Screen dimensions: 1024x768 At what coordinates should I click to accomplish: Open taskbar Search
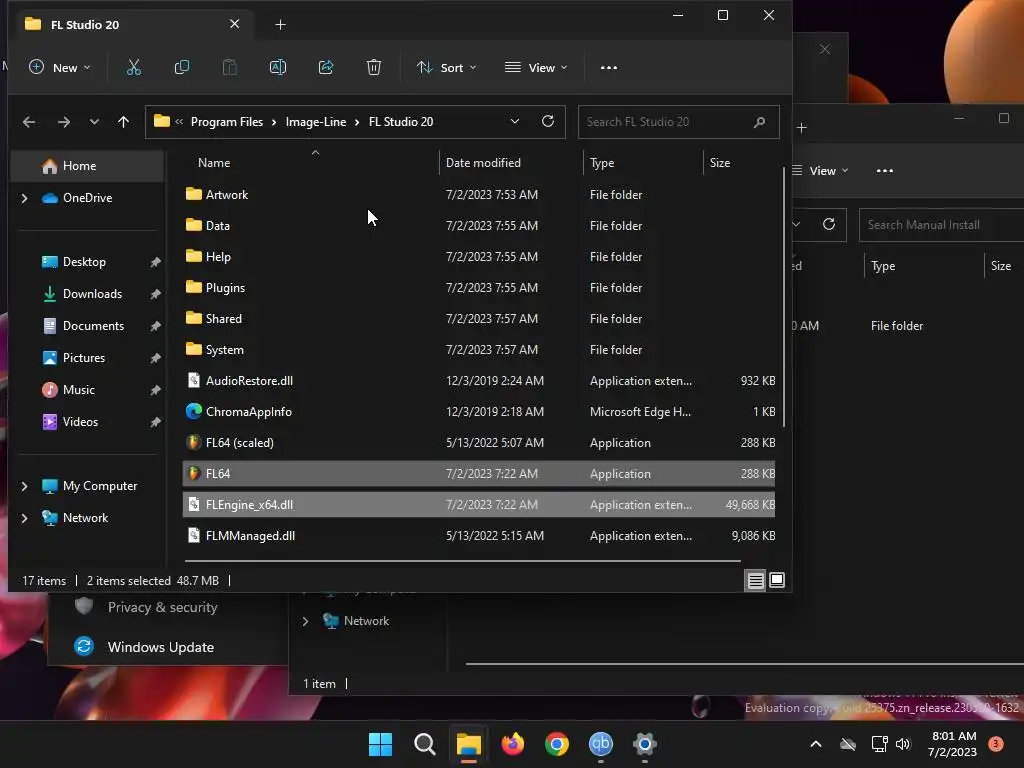point(424,744)
